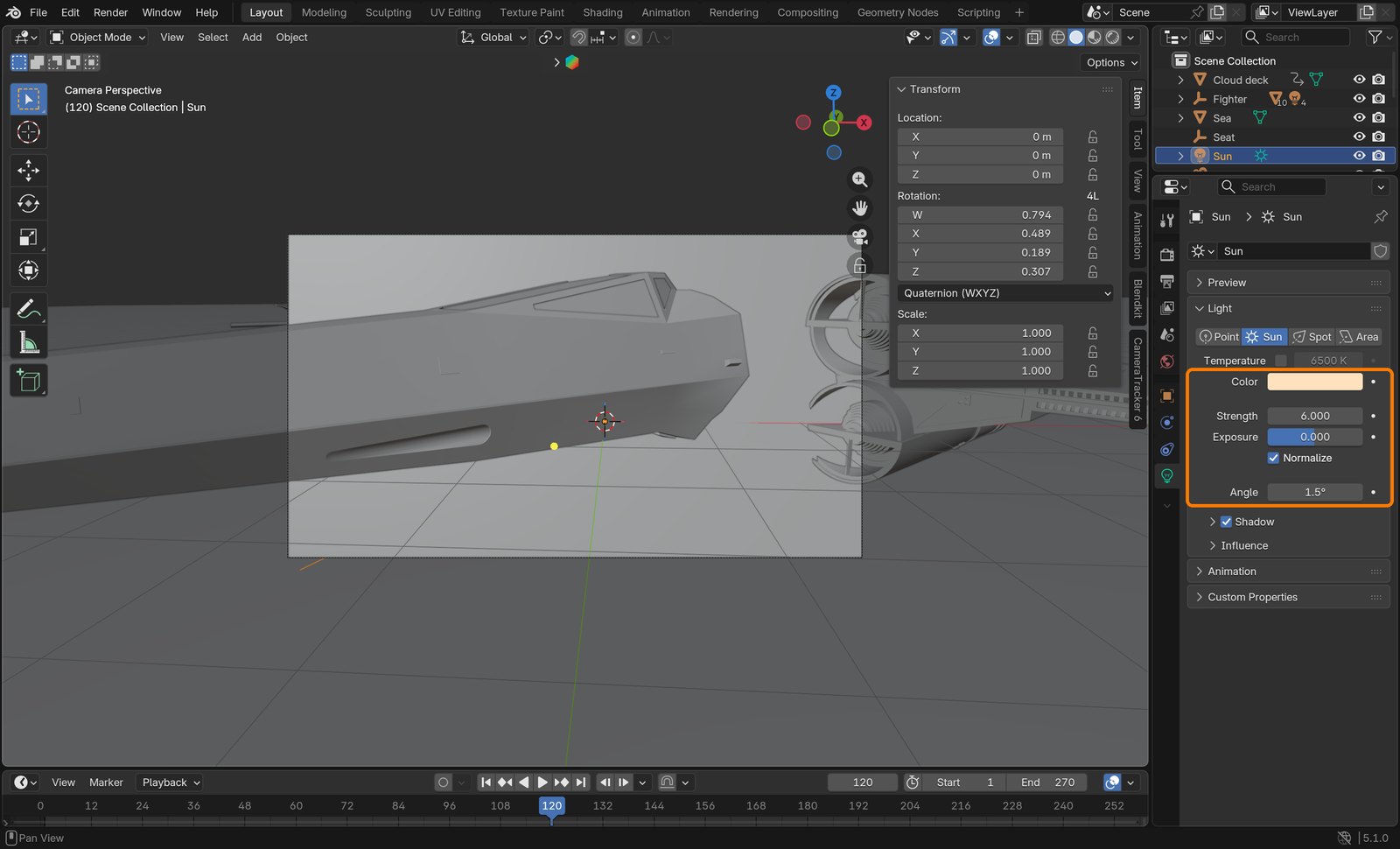Open the Render properties tab icon
This screenshot has width=1400, height=849.
[1167, 255]
